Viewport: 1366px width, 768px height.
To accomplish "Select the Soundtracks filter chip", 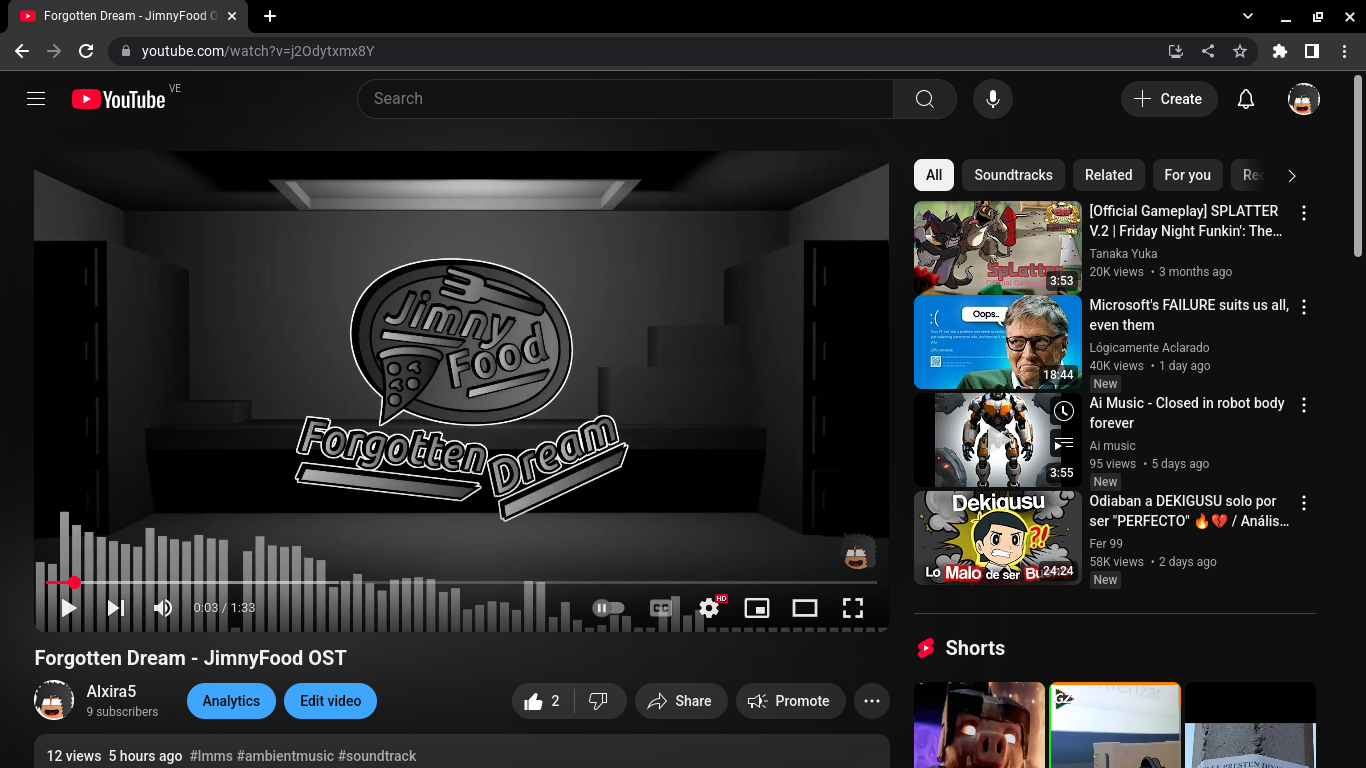I will point(1013,175).
